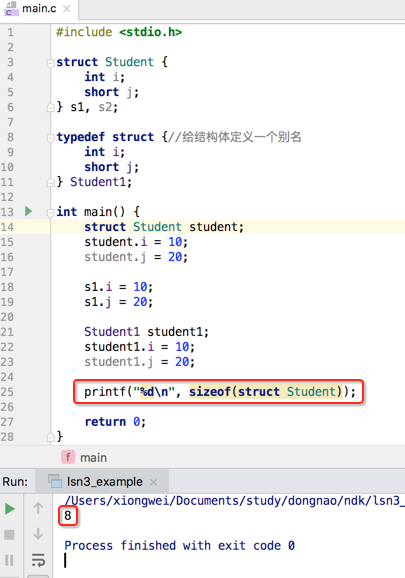
Task: Click the C file icon on main.c tab
Action: pos(10,9)
